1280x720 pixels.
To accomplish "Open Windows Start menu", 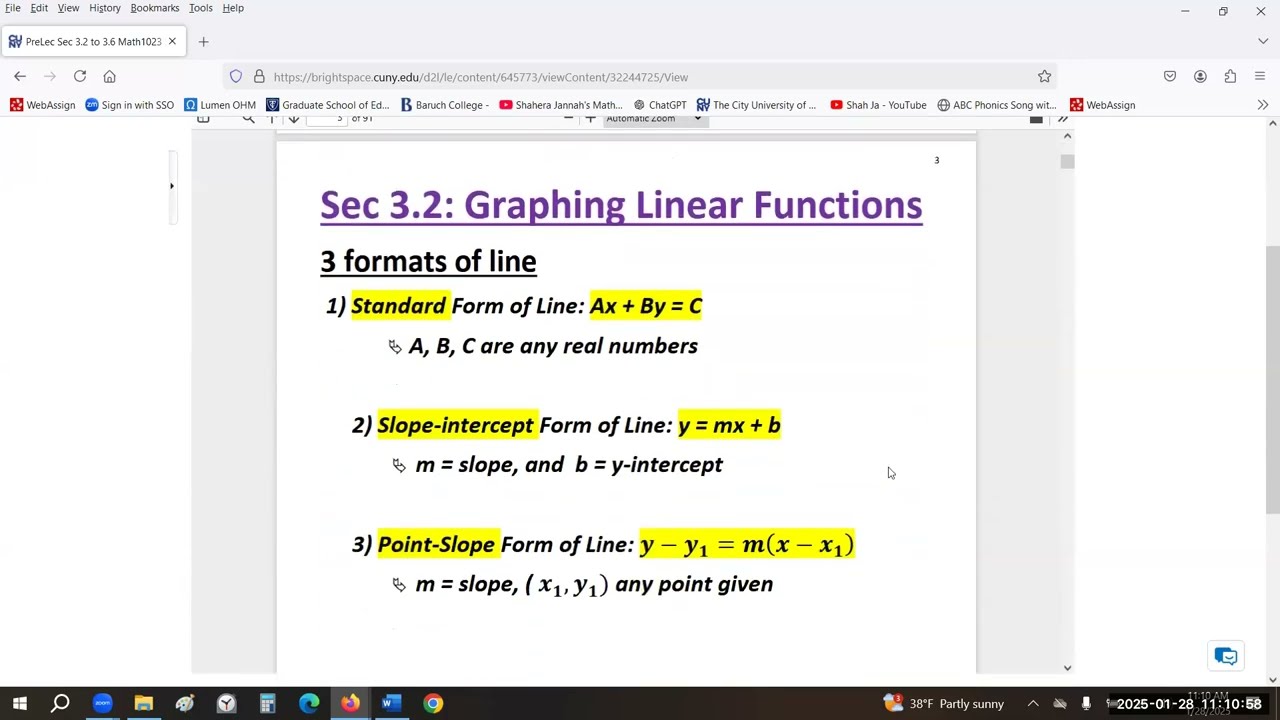I will pyautogui.click(x=19, y=703).
